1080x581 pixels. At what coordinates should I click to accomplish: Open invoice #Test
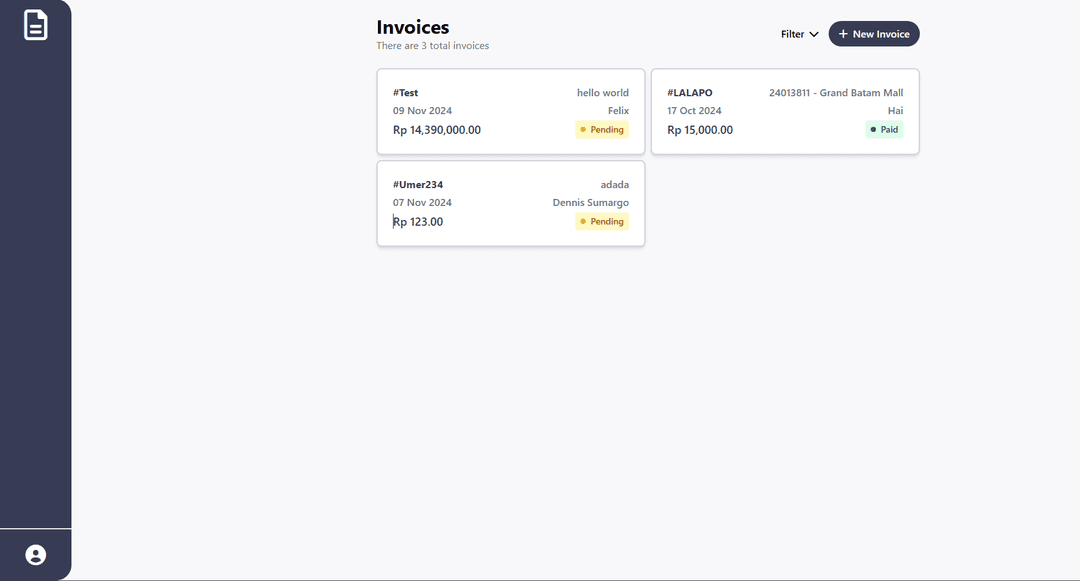511,112
